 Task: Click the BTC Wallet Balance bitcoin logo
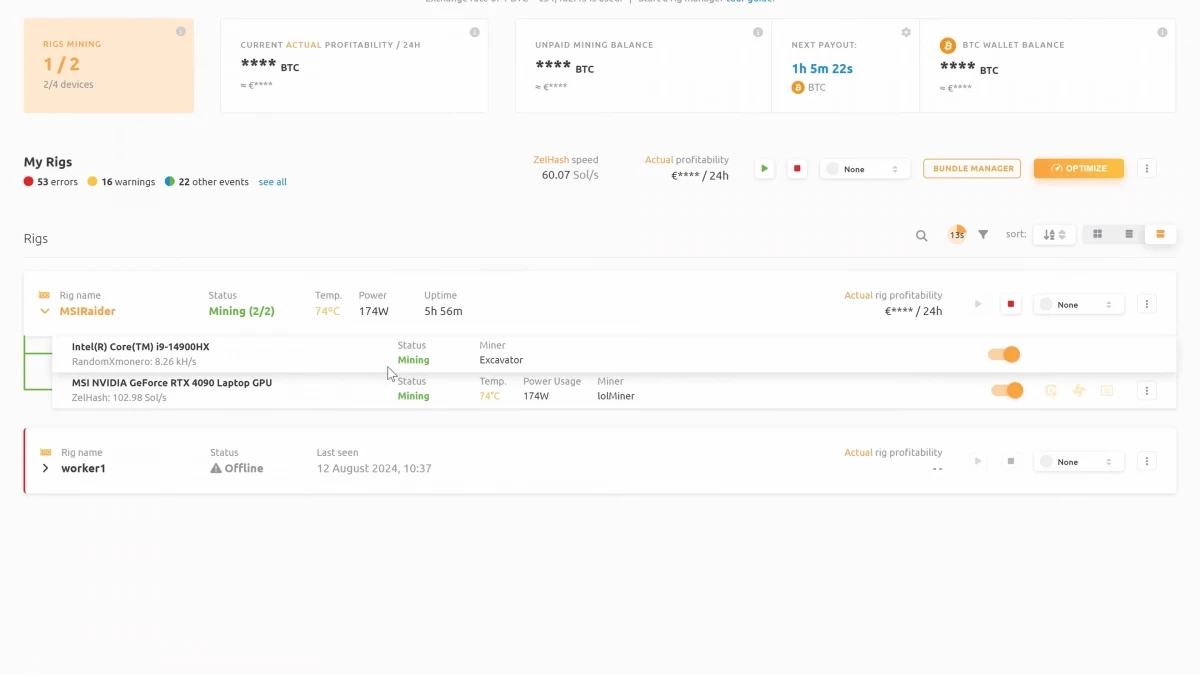pos(948,45)
